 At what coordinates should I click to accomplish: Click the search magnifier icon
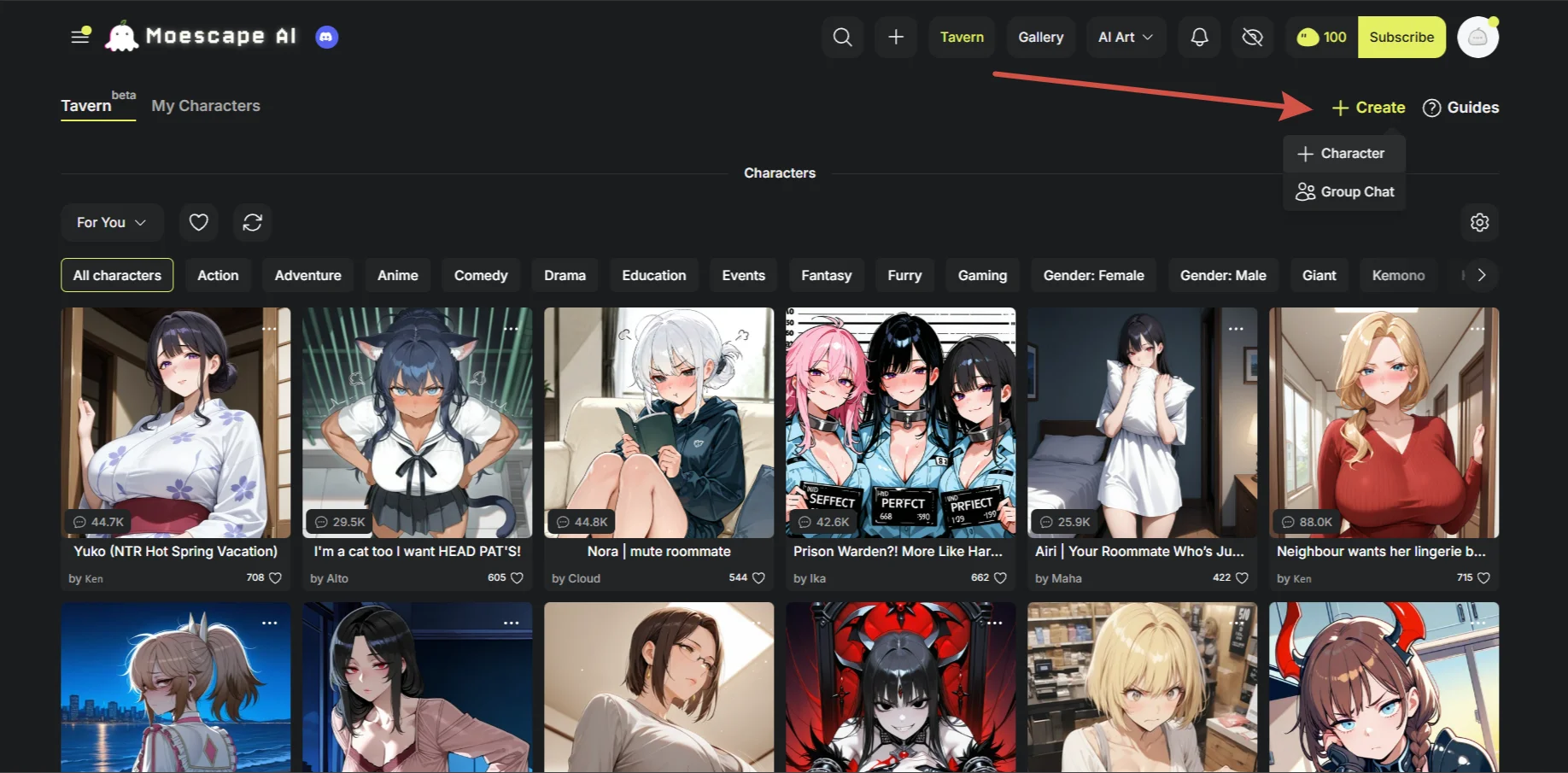point(843,37)
